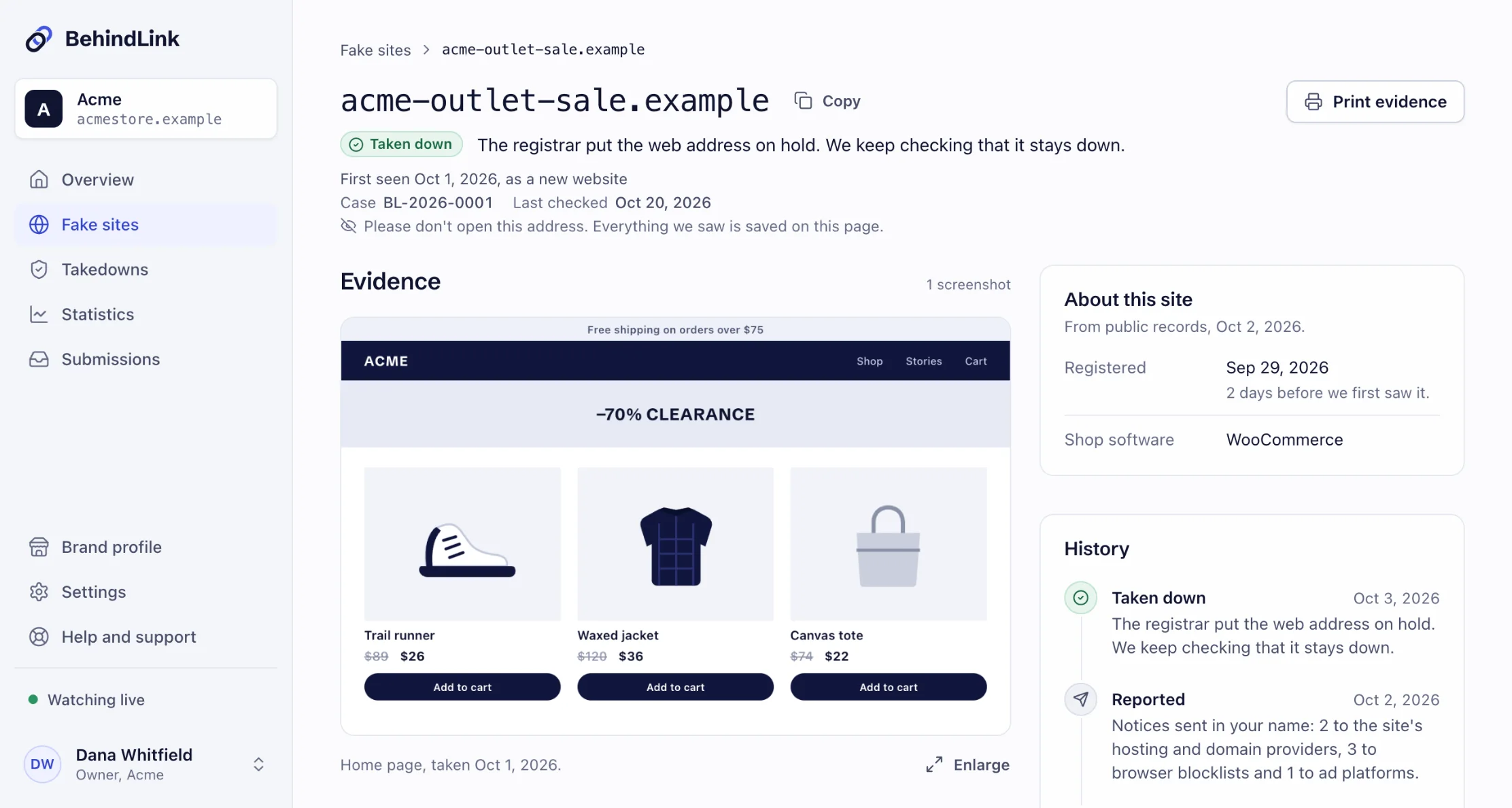Enlarge the home page screenshot

coord(967,765)
